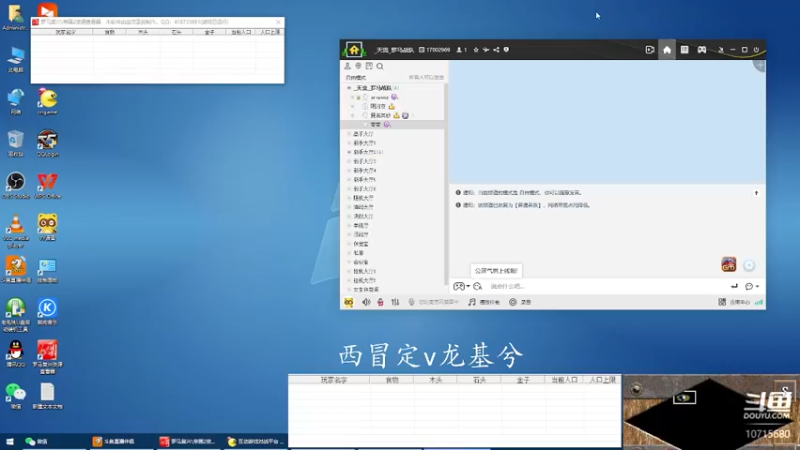Click the channel list vertical scrollbar
The image size is (800, 450).
tap(446, 184)
